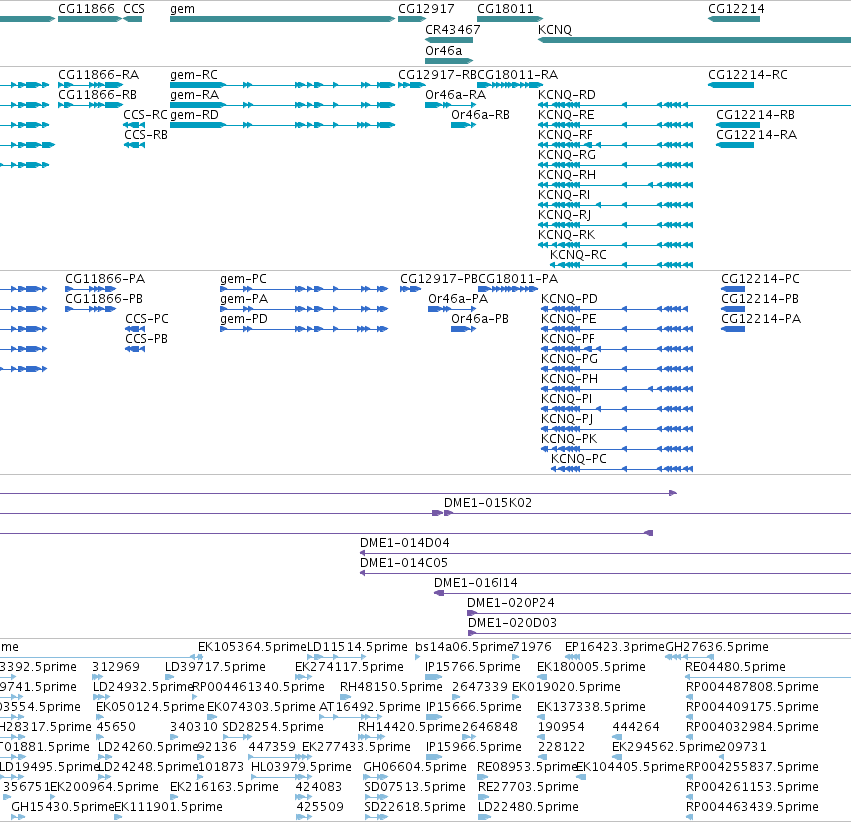Click protein CG11866-PB
Viewport: 851px width, 822px height.
(91, 309)
